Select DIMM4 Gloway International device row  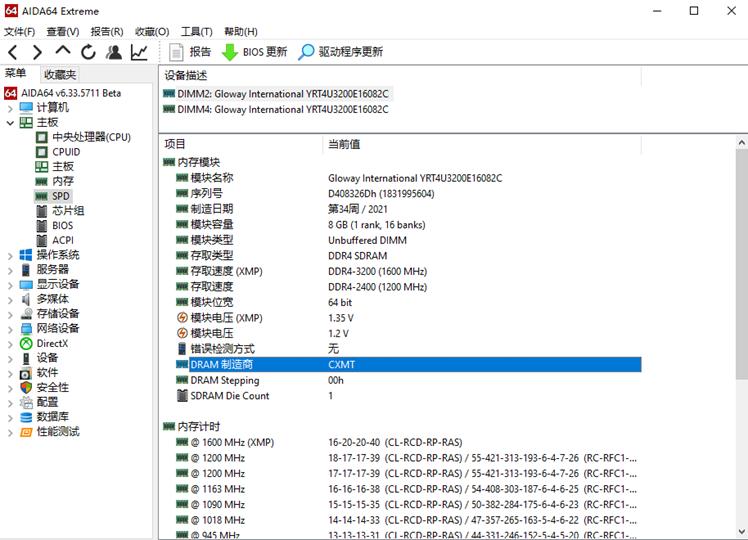pos(276,110)
